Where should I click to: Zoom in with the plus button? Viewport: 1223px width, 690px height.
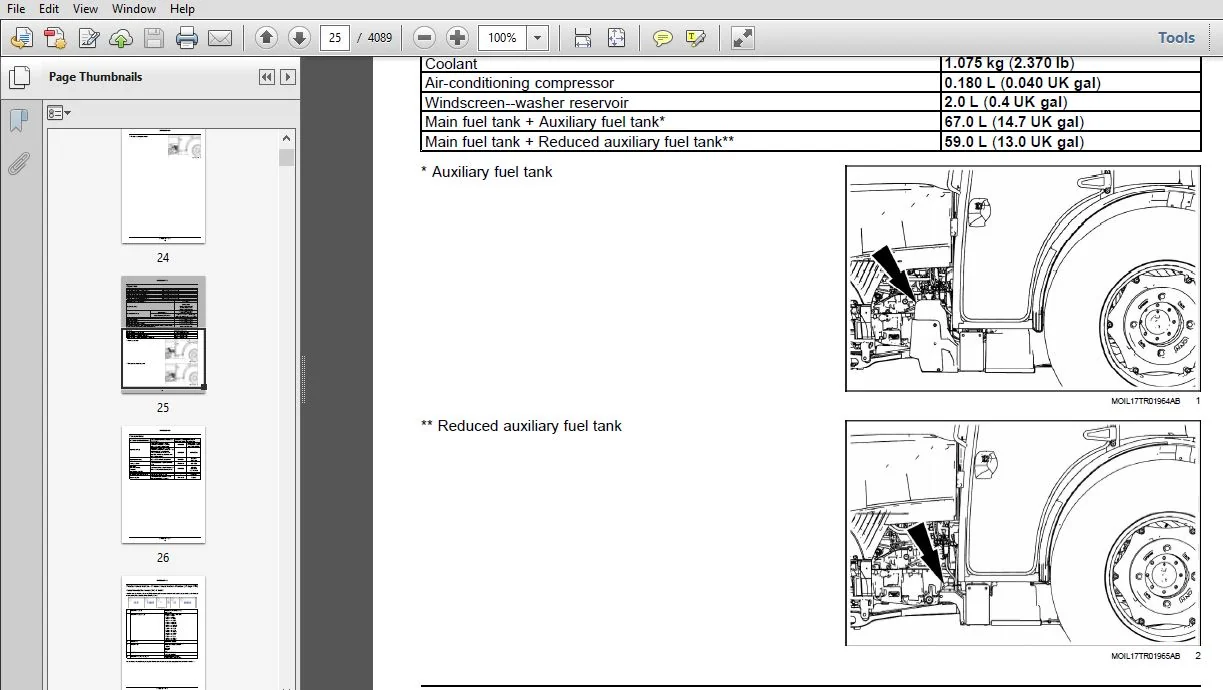pos(458,38)
